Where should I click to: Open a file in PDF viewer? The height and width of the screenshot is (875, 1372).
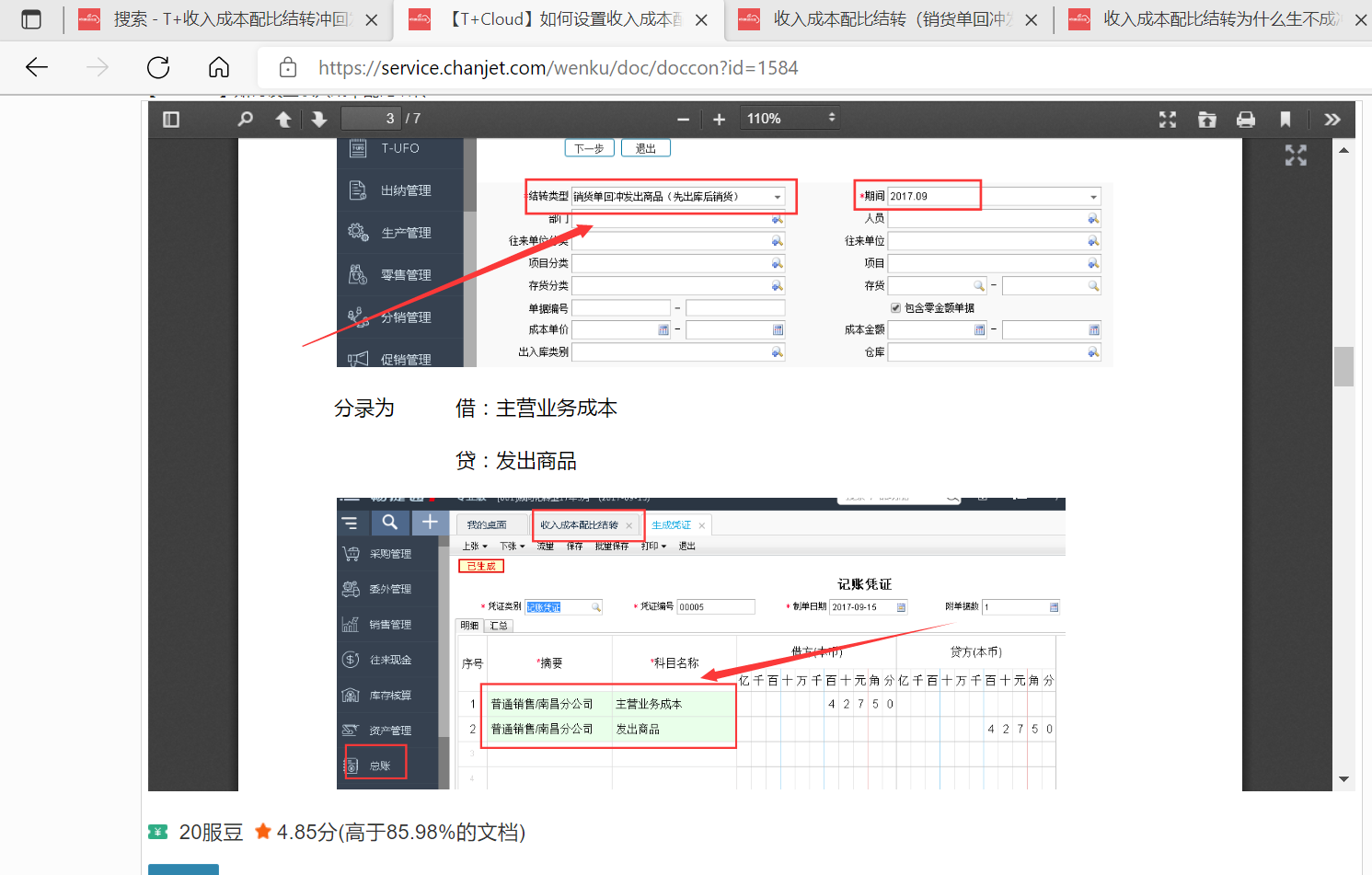[x=1207, y=120]
